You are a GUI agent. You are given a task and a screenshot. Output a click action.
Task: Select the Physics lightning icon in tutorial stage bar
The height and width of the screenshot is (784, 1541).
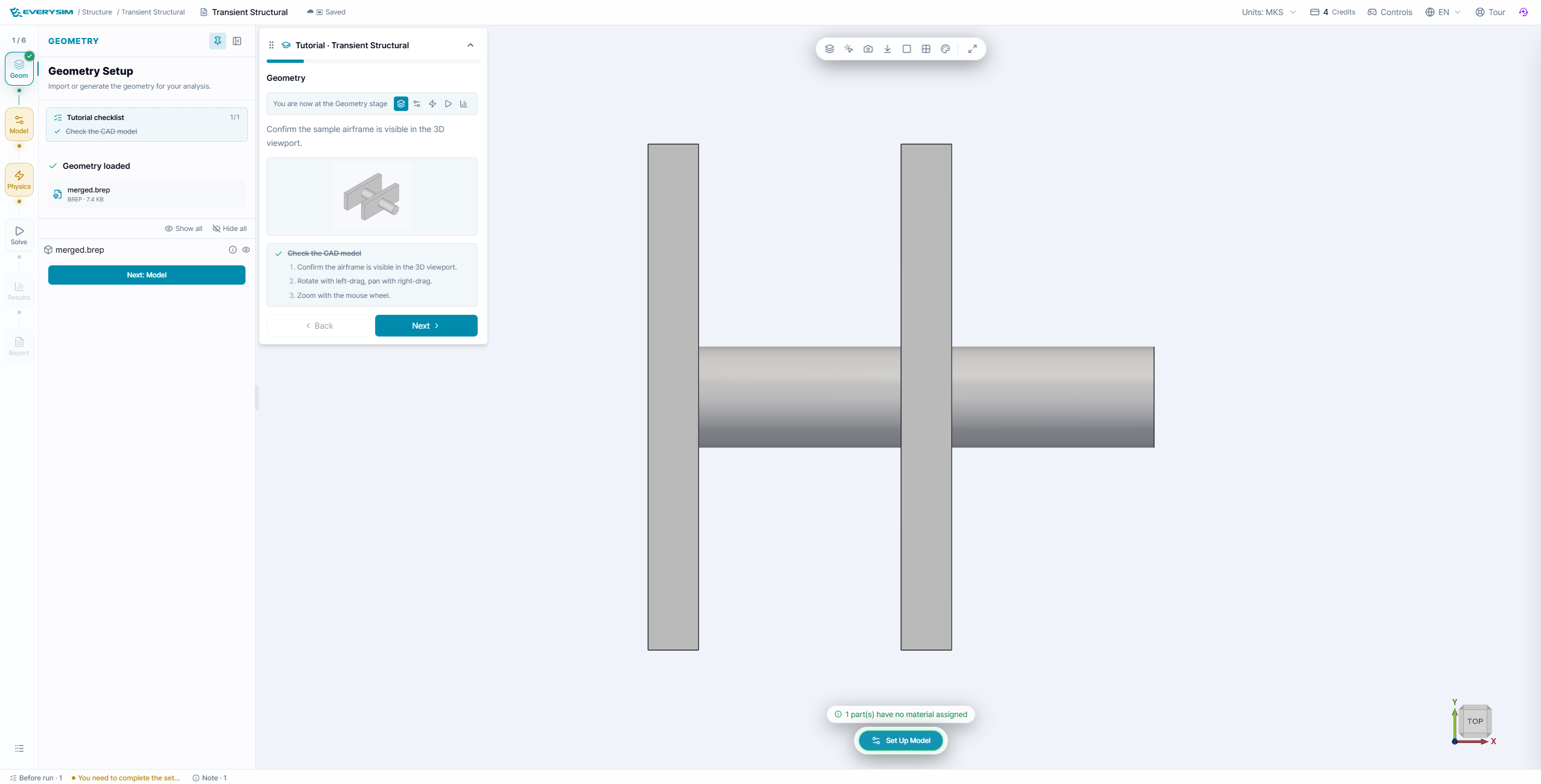[x=432, y=104]
